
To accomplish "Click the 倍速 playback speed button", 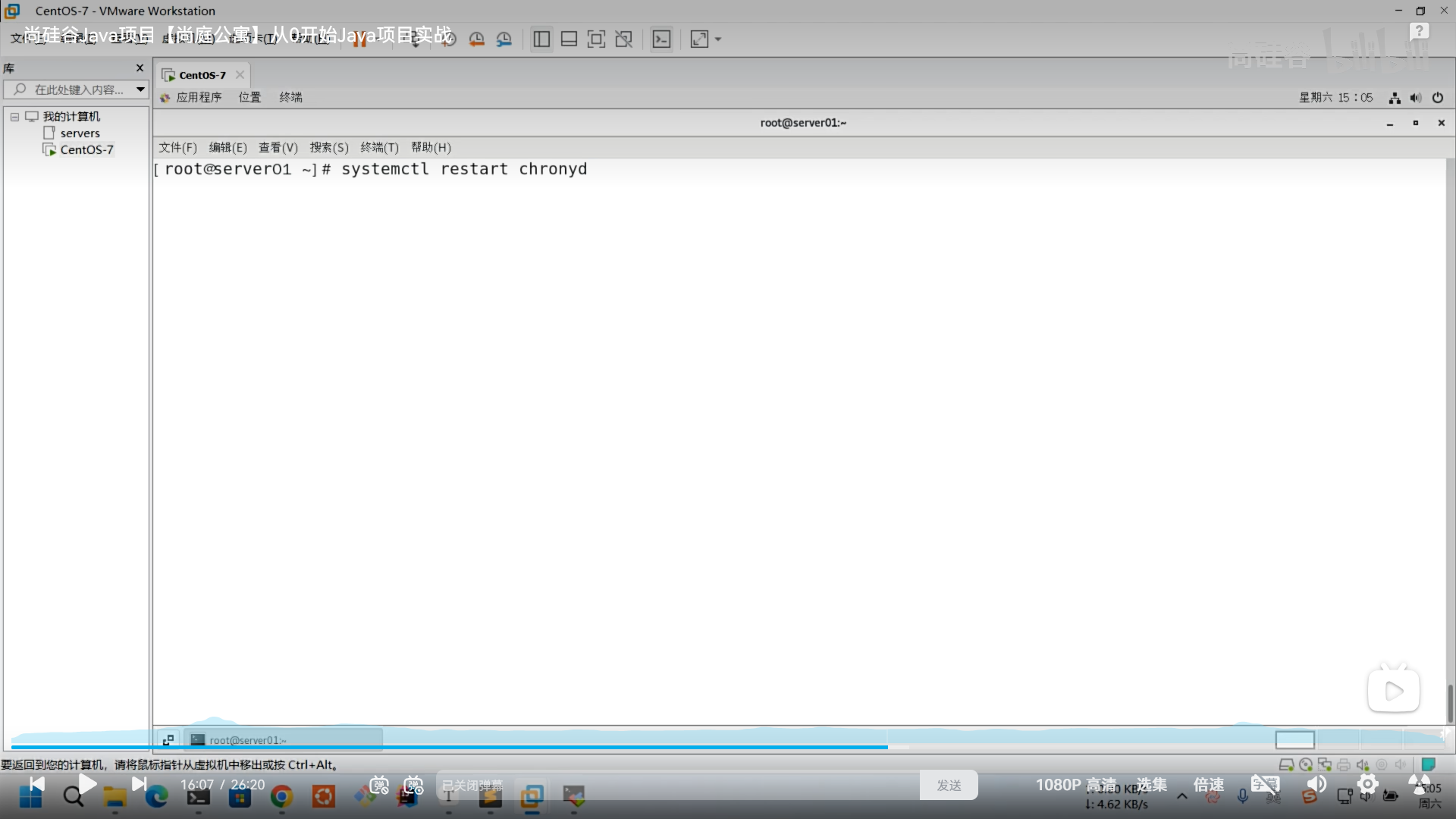I will 1208,785.
